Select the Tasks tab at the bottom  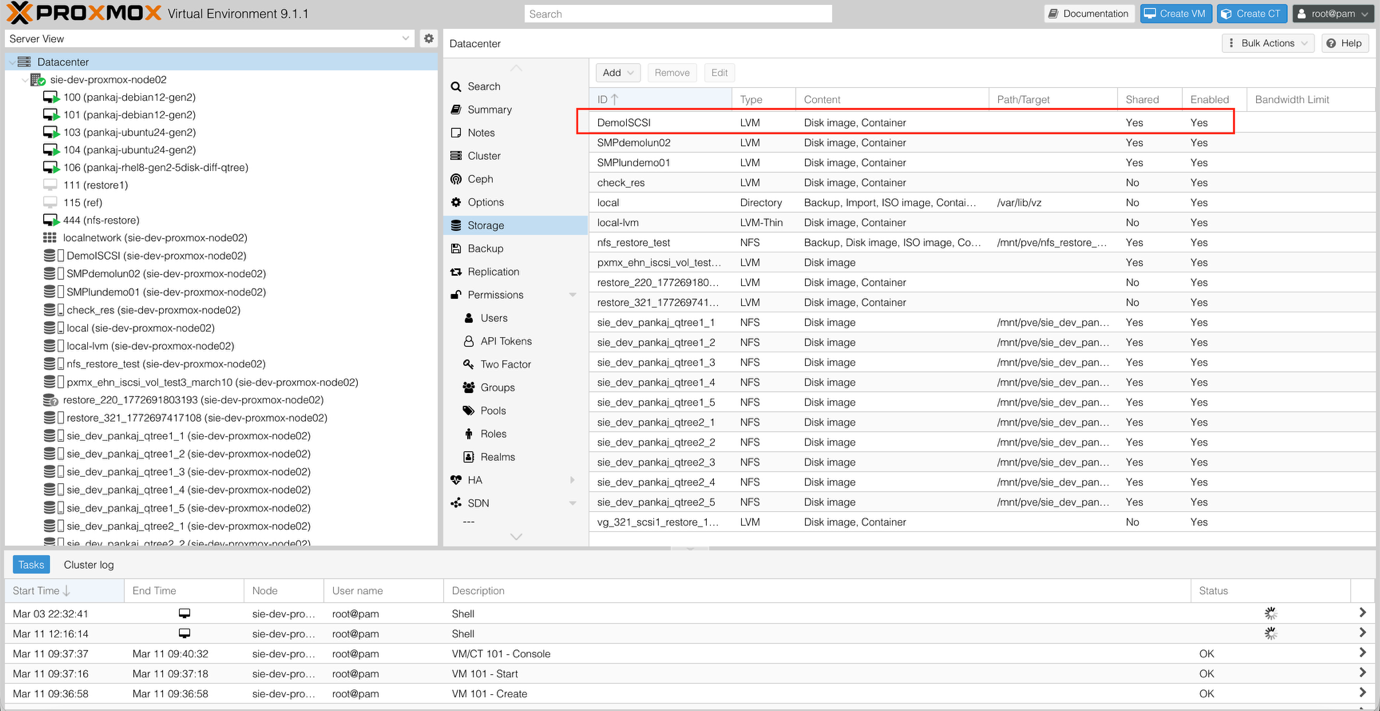(x=30, y=564)
